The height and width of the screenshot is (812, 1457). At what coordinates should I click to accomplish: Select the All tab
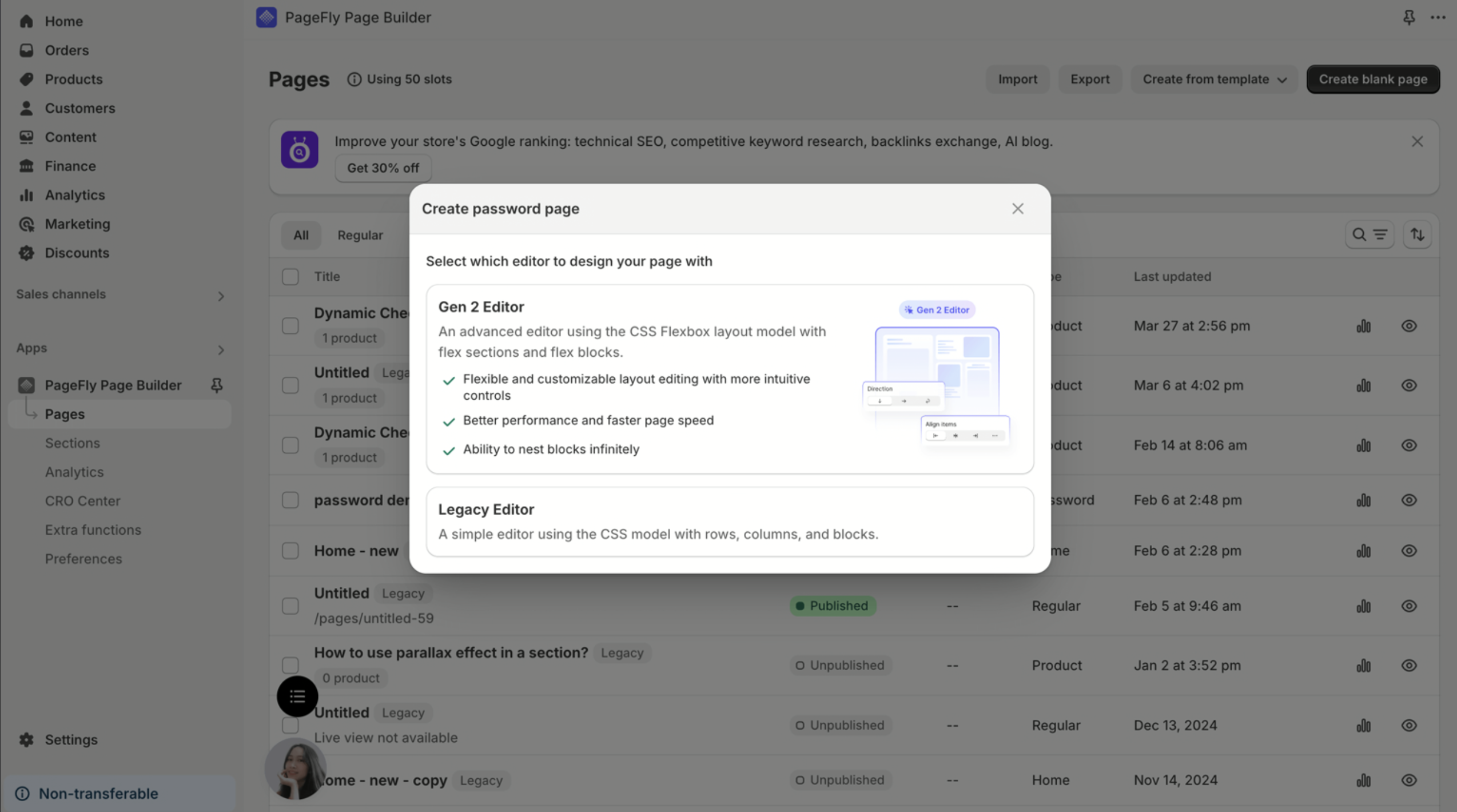(x=301, y=235)
